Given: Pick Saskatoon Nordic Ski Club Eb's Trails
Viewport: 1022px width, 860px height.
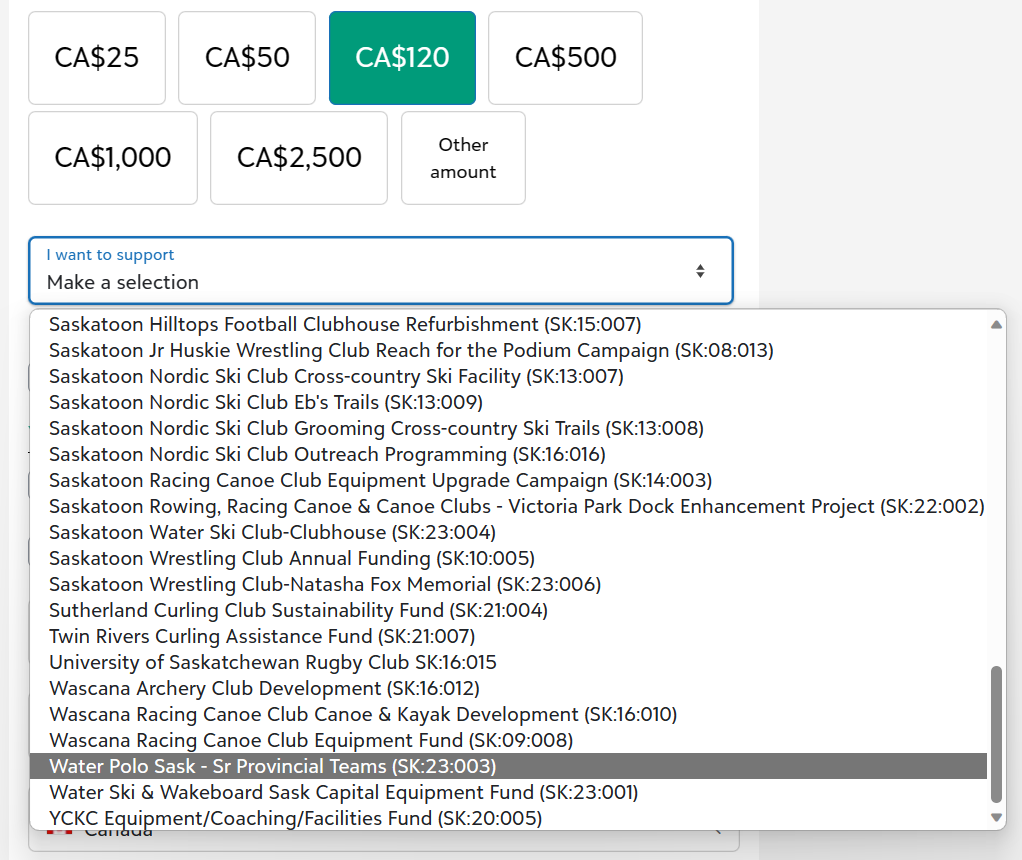Looking at the screenshot, I should point(508,402).
